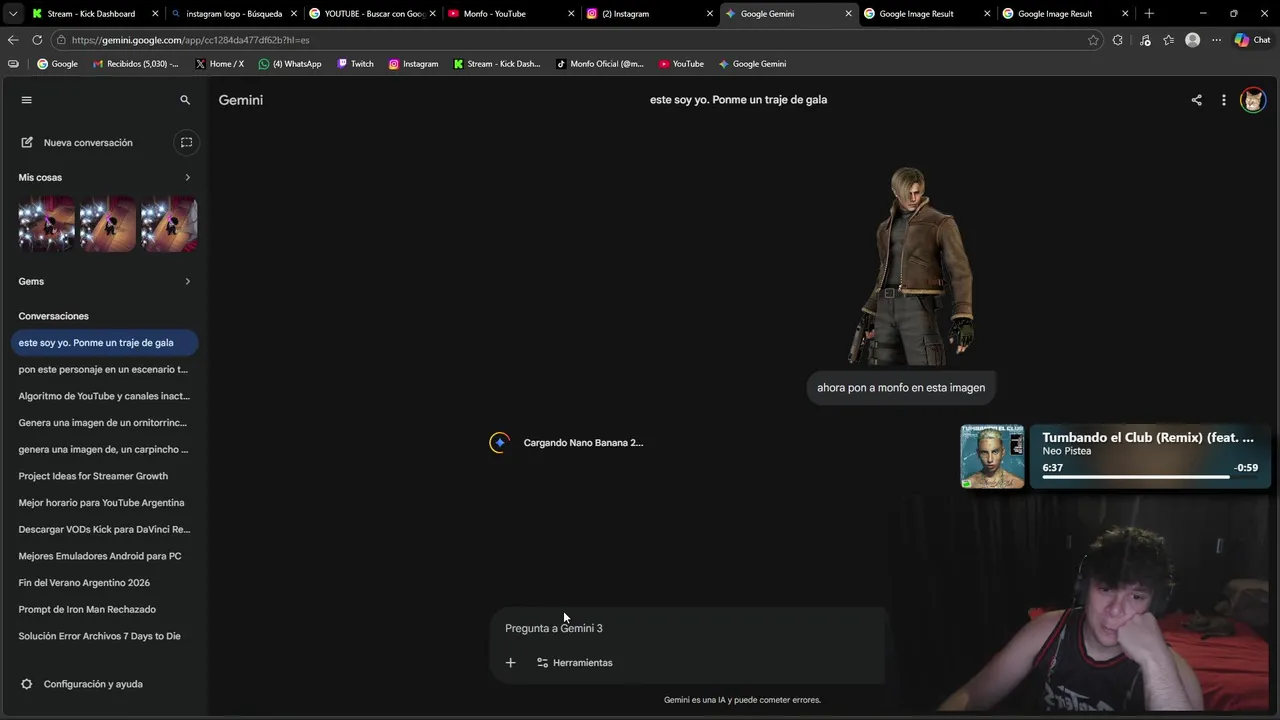Open the Monfo Oficial TikTok bookmark

(599, 64)
